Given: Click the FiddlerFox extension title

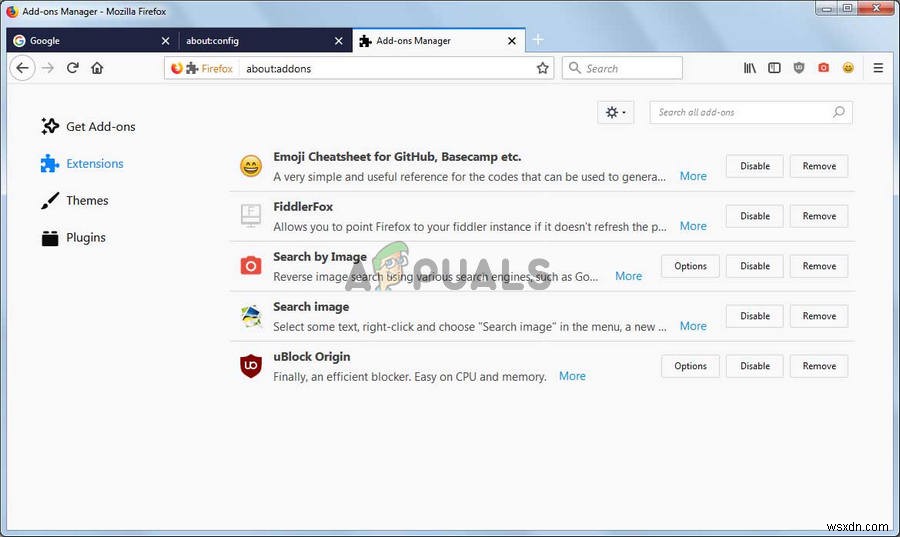Looking at the screenshot, I should (303, 207).
